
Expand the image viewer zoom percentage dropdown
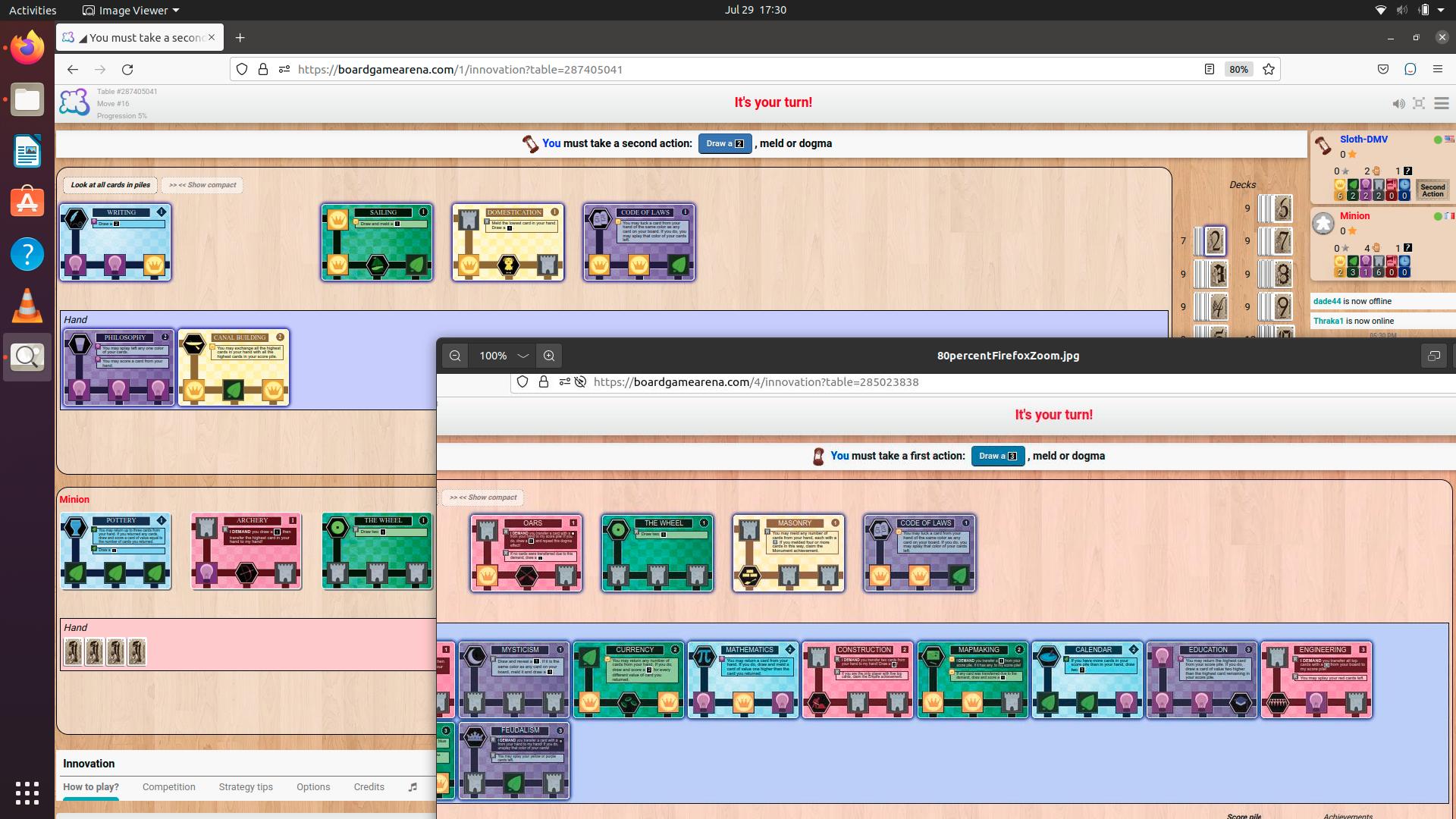point(523,356)
